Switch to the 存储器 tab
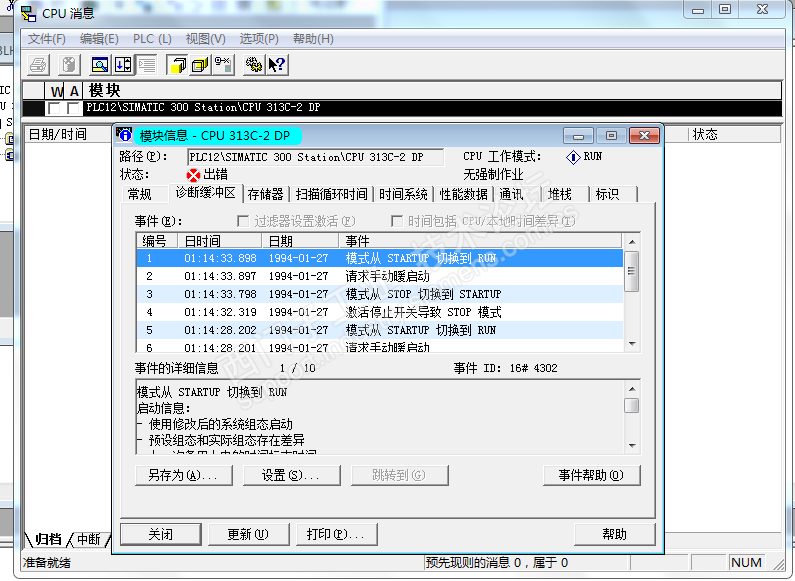The image size is (795, 581). [x=265, y=194]
